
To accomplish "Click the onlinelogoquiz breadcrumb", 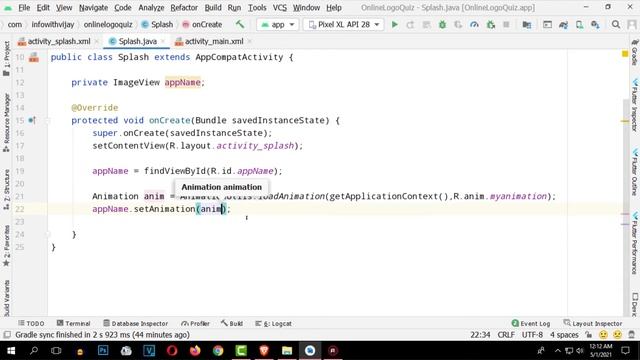I will pos(108,24).
